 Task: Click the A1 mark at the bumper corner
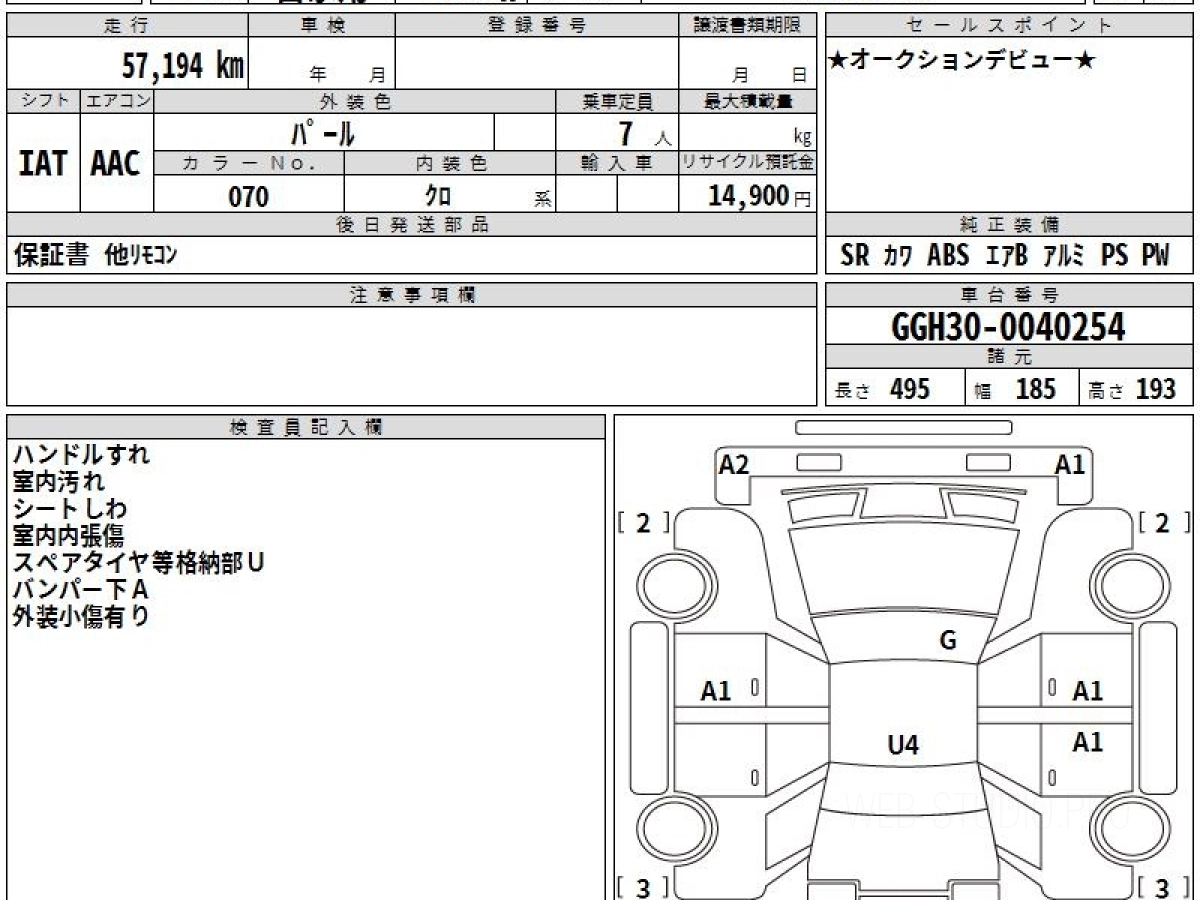point(1070,464)
